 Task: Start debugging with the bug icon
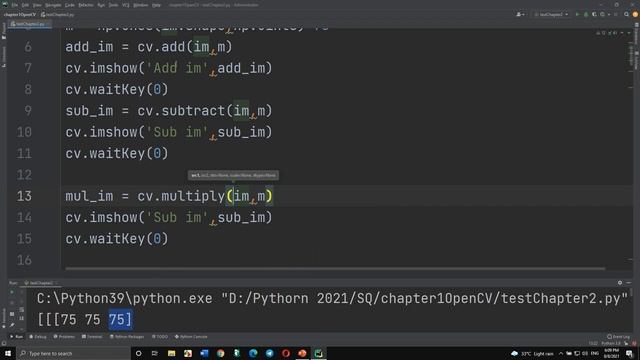[x=586, y=15]
